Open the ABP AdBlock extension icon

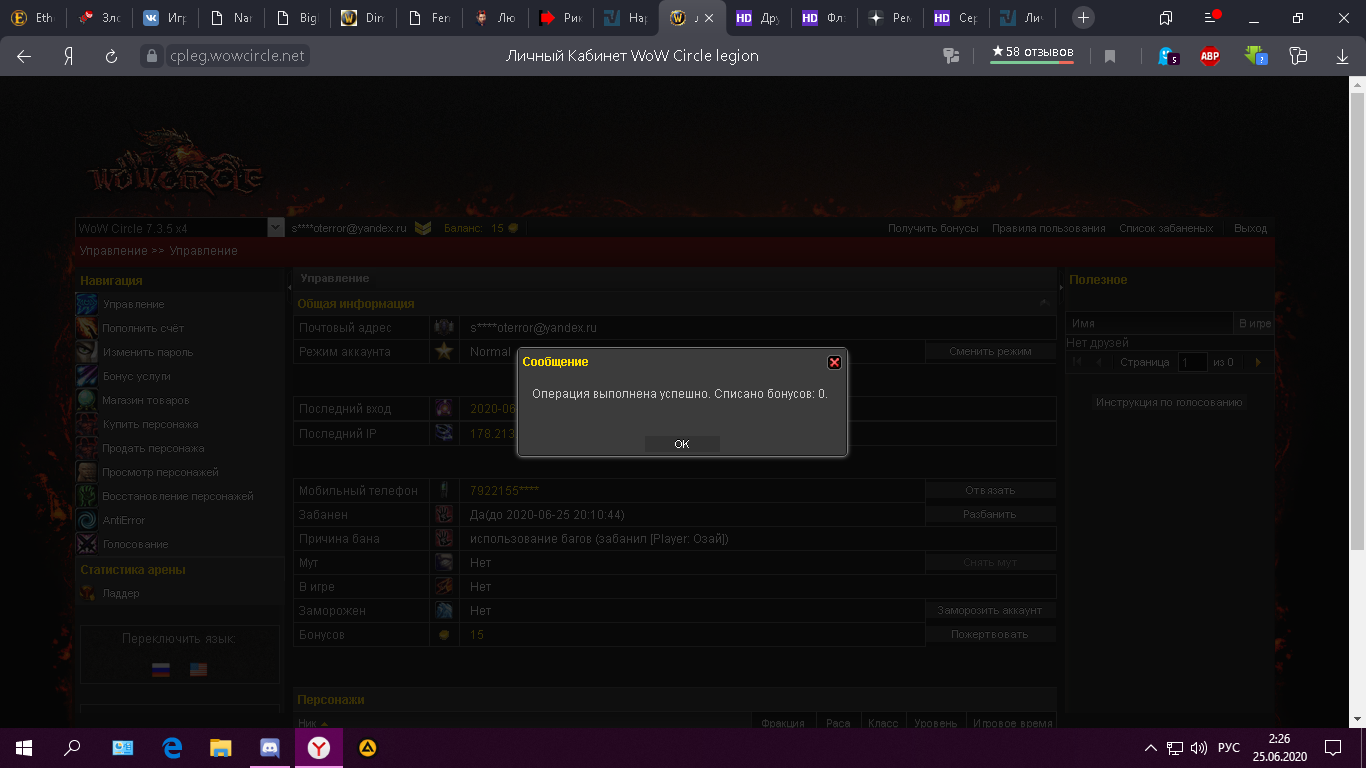[x=1210, y=56]
